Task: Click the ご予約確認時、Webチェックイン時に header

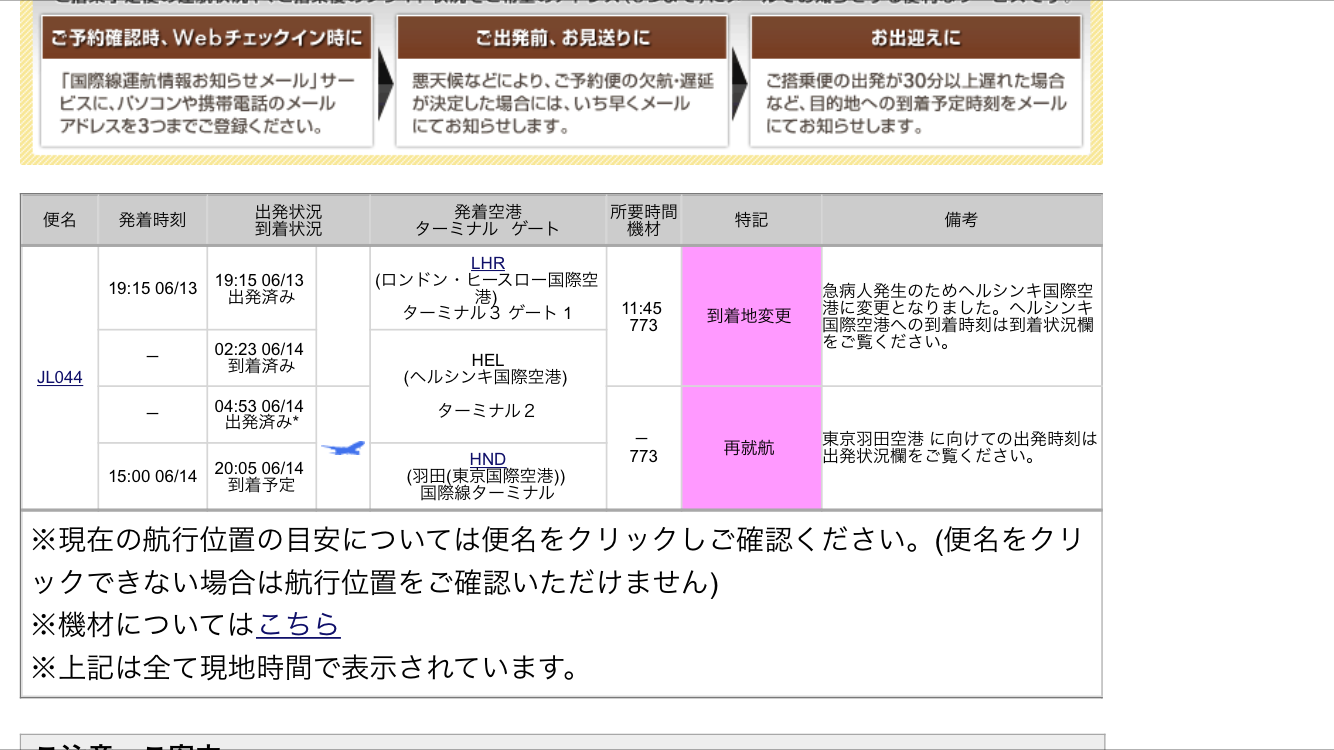Action: click(x=206, y=38)
